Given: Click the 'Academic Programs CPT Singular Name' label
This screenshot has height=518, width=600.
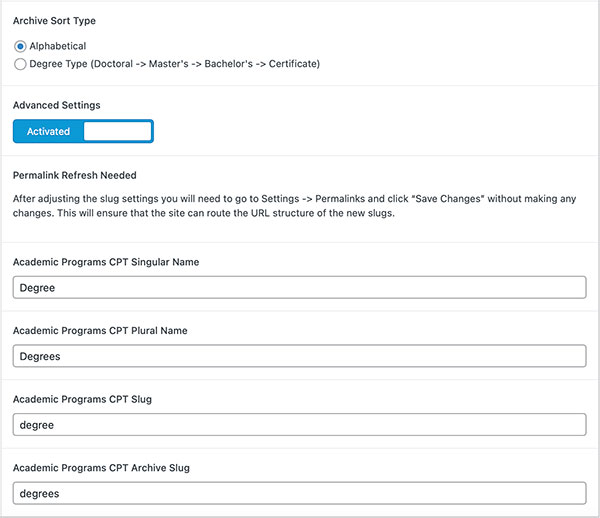Looking at the screenshot, I should click(x=106, y=262).
